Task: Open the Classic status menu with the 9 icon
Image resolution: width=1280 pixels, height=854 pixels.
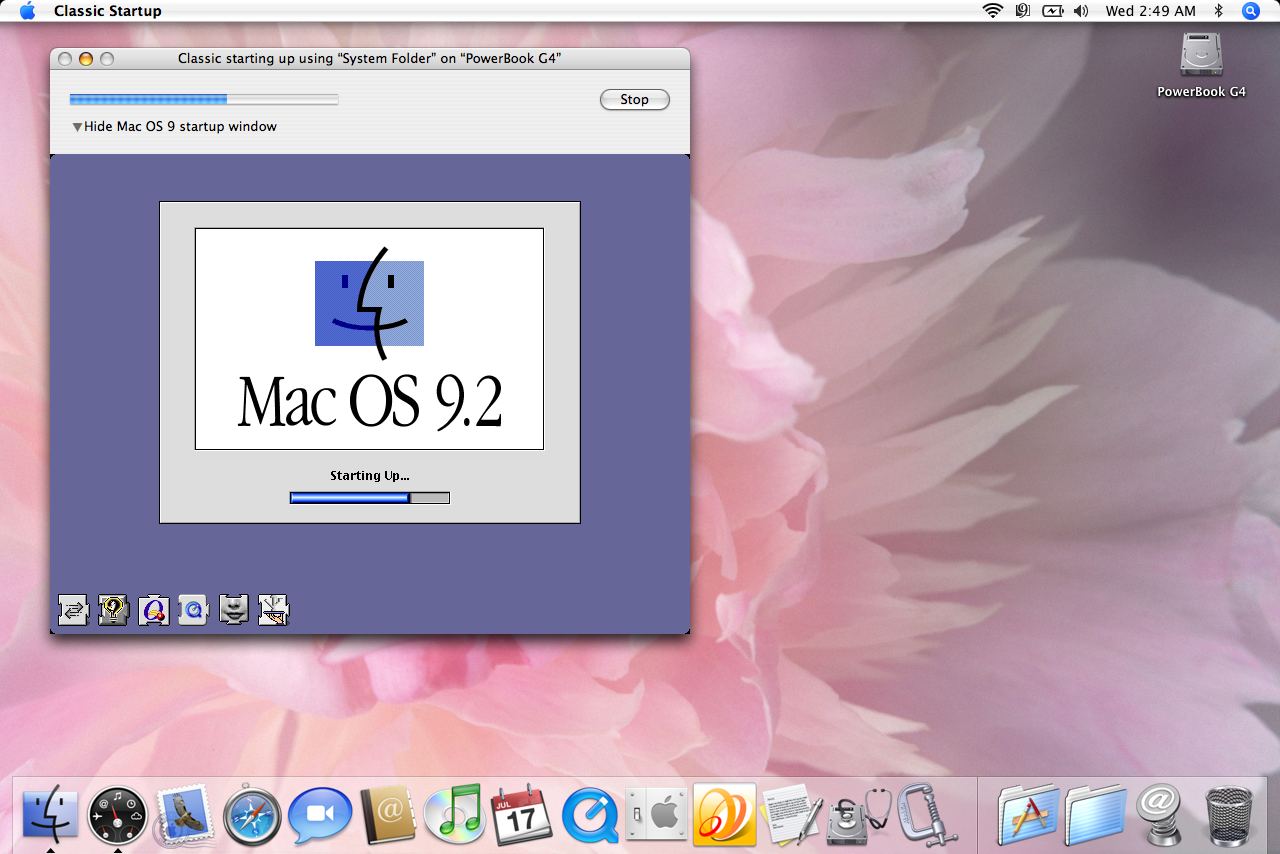Action: tap(1022, 11)
